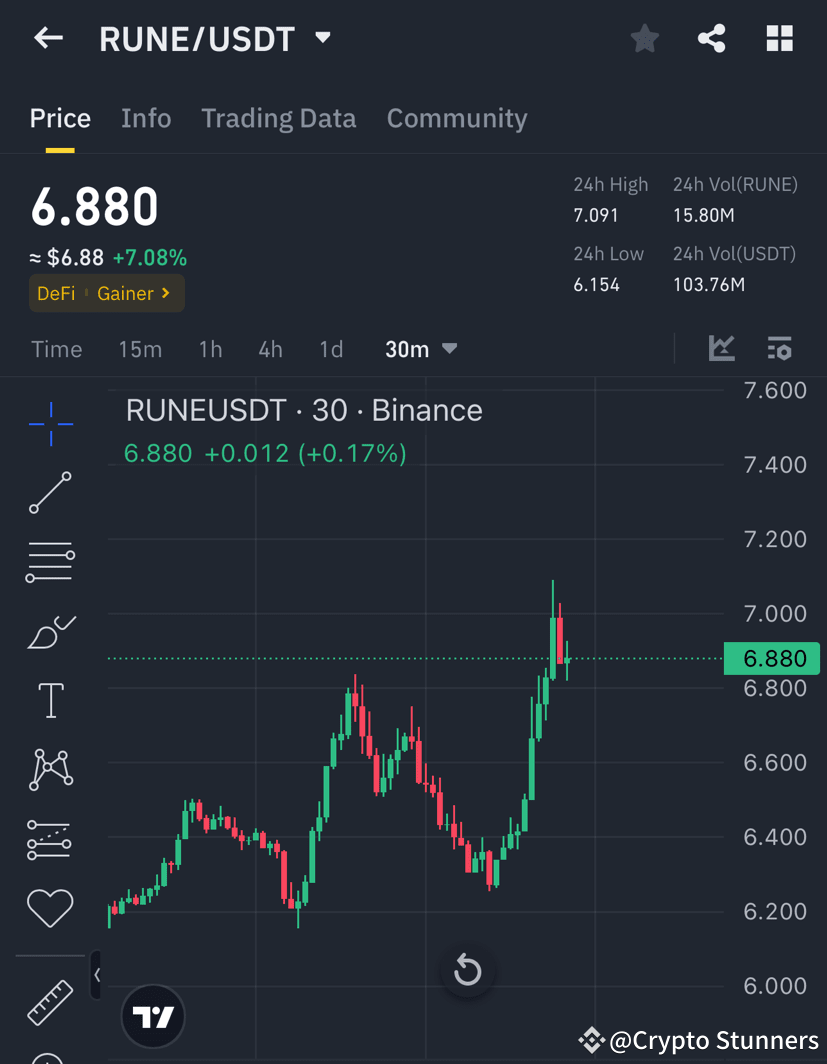Screen dimensions: 827x1064
Task: Collapse the drawing toolbar with the chevron
Action: [95, 975]
